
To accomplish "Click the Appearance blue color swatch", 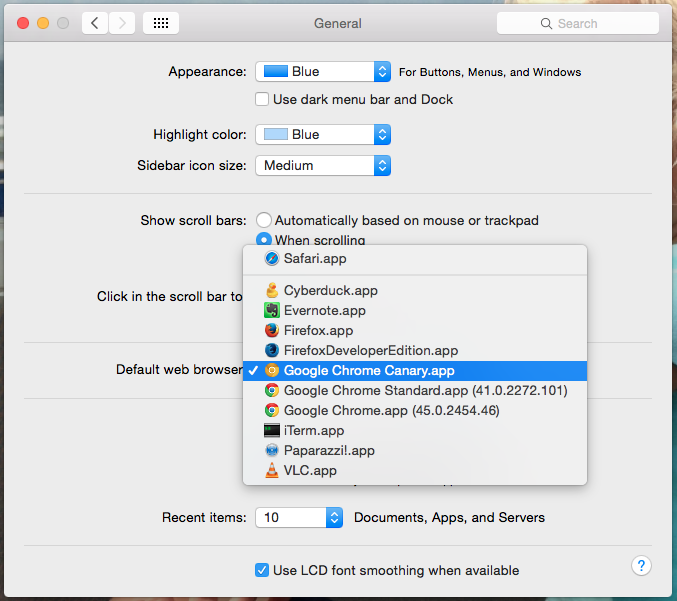I will pyautogui.click(x=275, y=71).
